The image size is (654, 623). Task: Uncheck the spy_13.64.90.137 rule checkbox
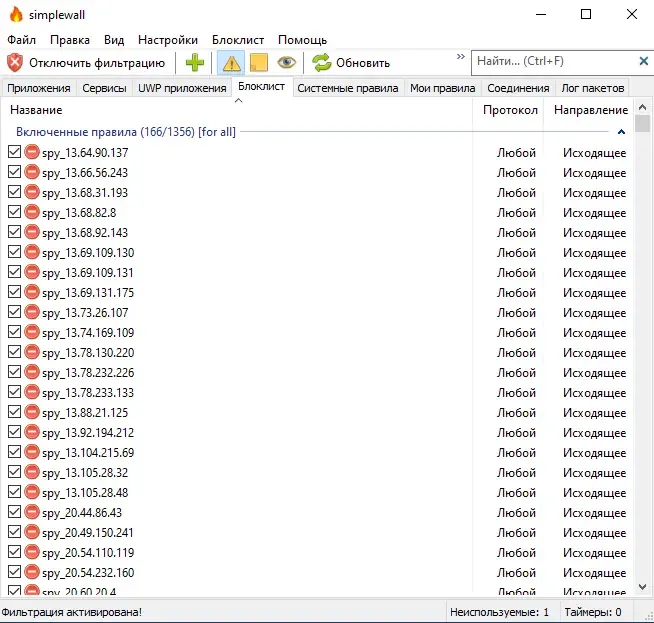pos(14,152)
